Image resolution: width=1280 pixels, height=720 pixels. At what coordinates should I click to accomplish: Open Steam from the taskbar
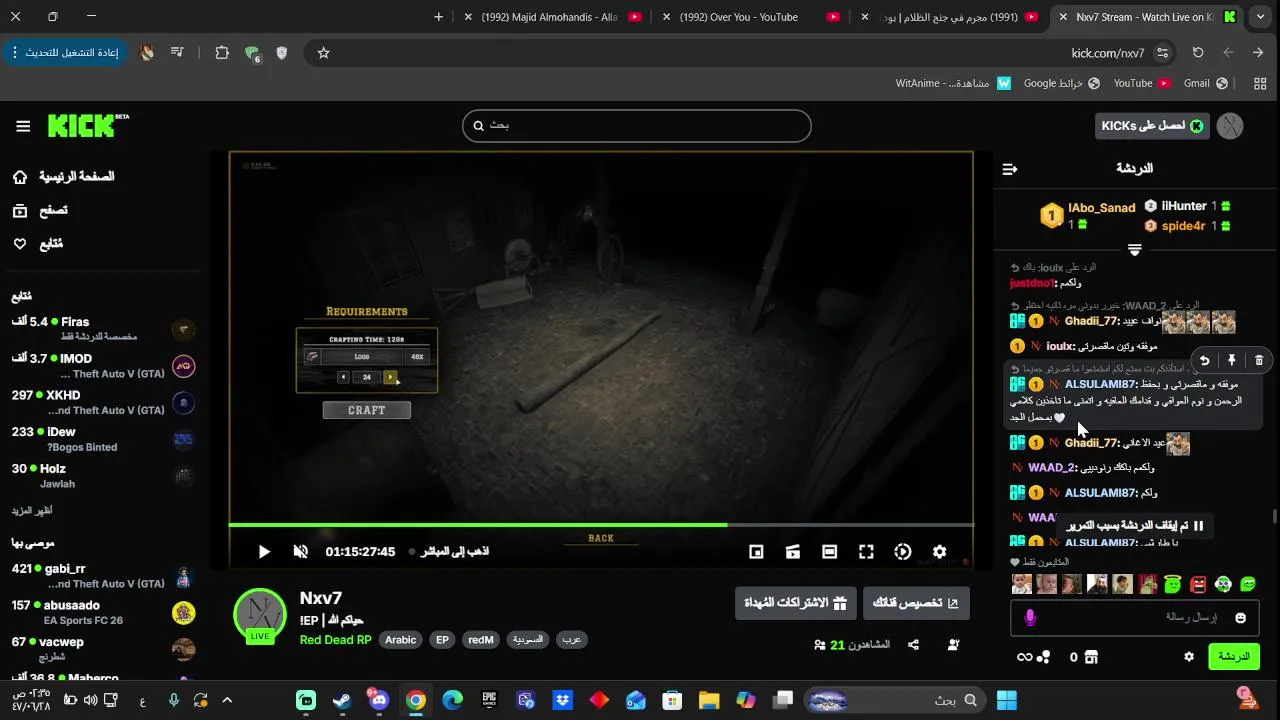pos(342,701)
